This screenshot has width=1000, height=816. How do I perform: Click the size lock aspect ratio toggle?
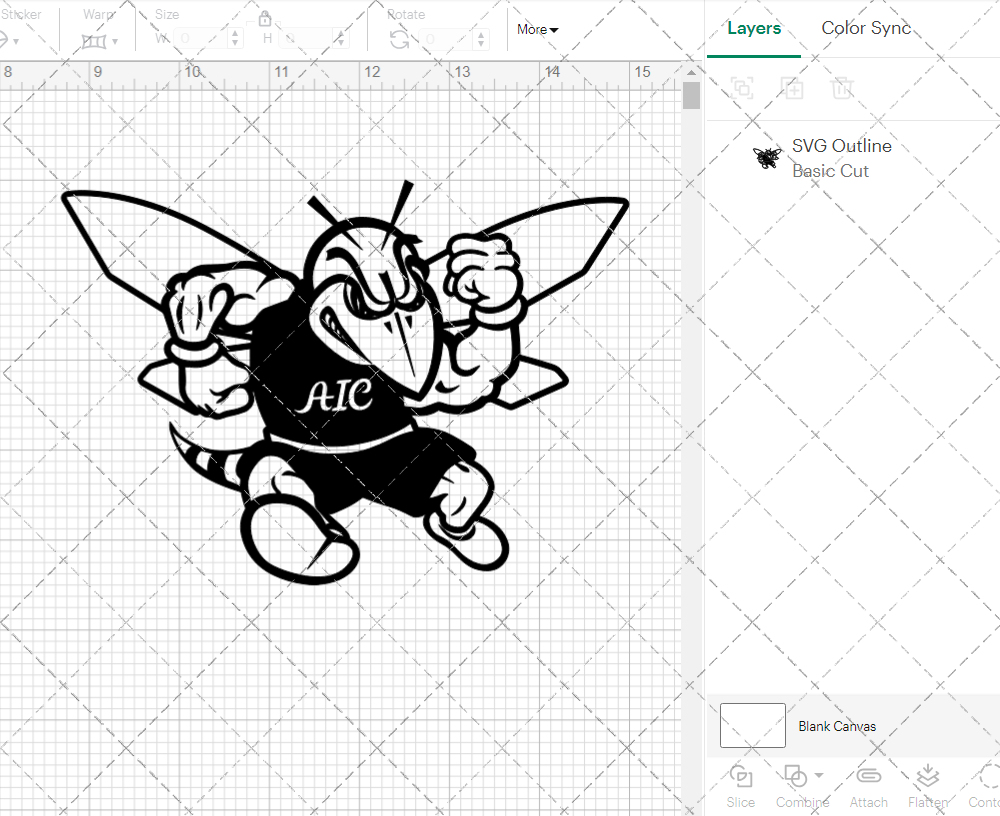click(x=265, y=18)
